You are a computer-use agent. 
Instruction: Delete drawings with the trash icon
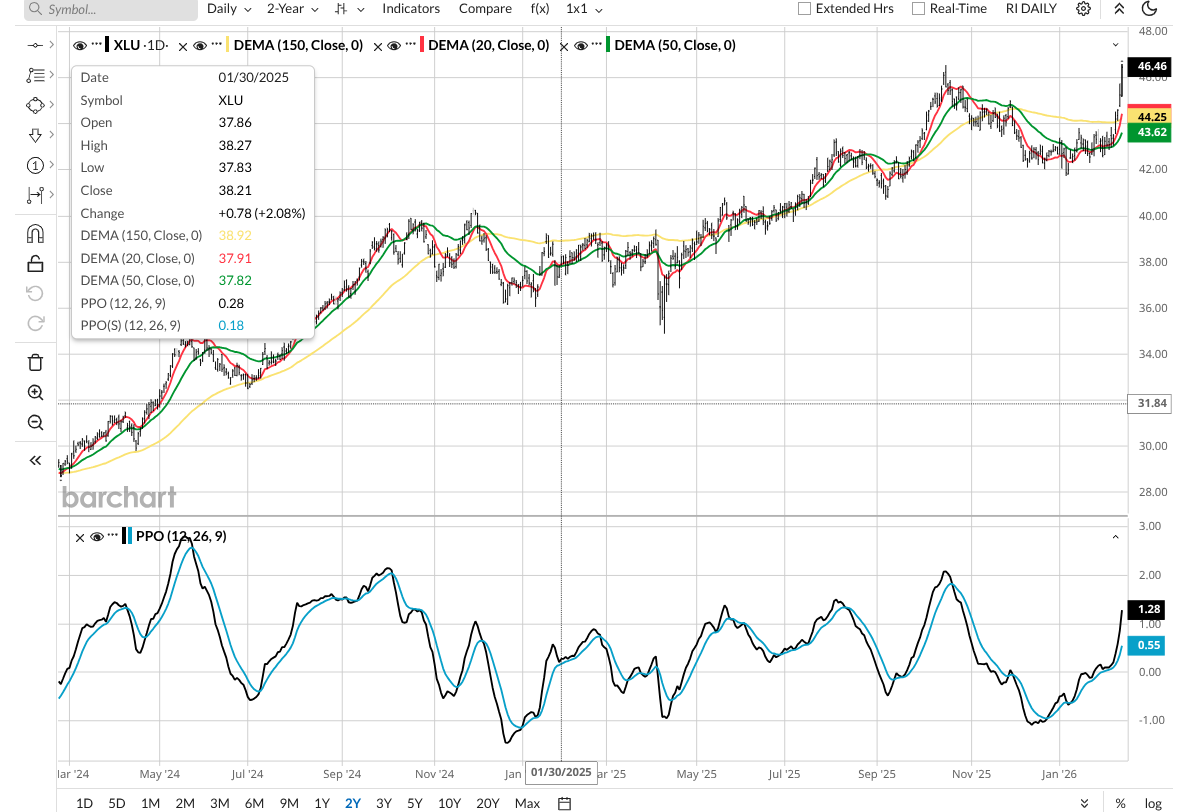pyautogui.click(x=35, y=362)
